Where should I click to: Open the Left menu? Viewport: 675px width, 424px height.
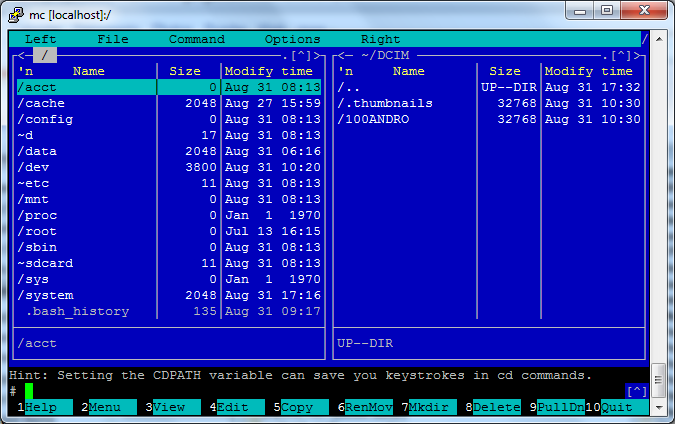coord(40,39)
